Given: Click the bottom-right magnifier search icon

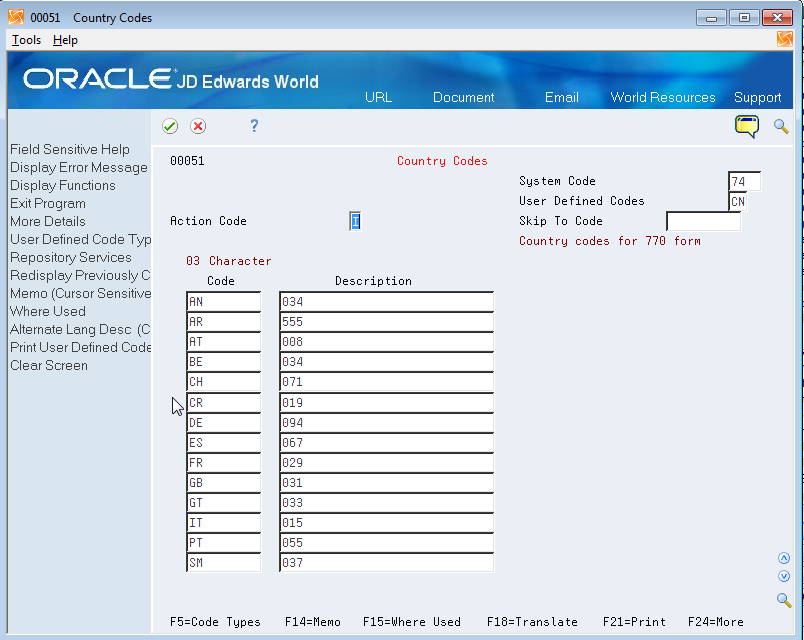Looking at the screenshot, I should point(783,599).
